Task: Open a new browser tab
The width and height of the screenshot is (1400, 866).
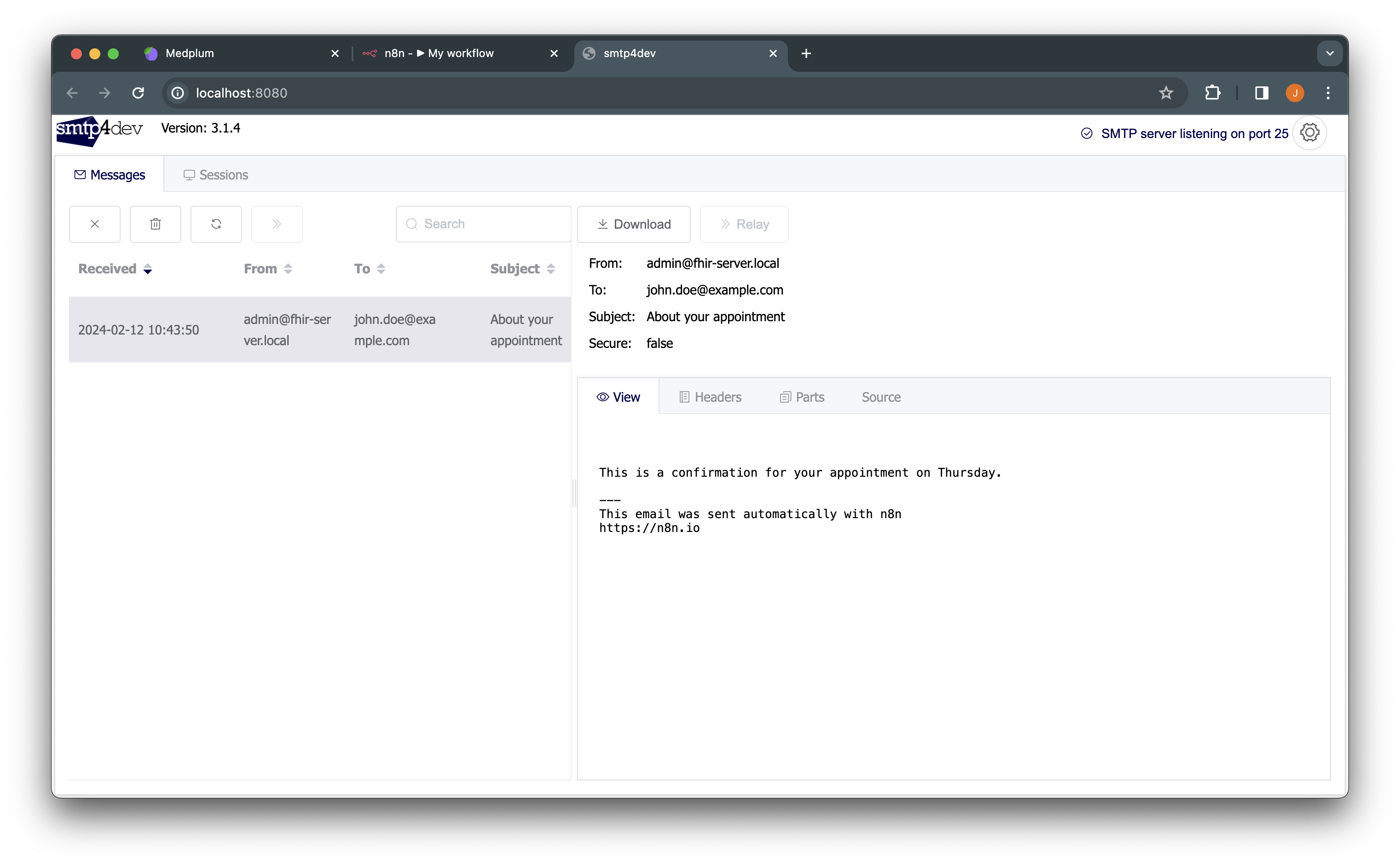Action: point(806,53)
